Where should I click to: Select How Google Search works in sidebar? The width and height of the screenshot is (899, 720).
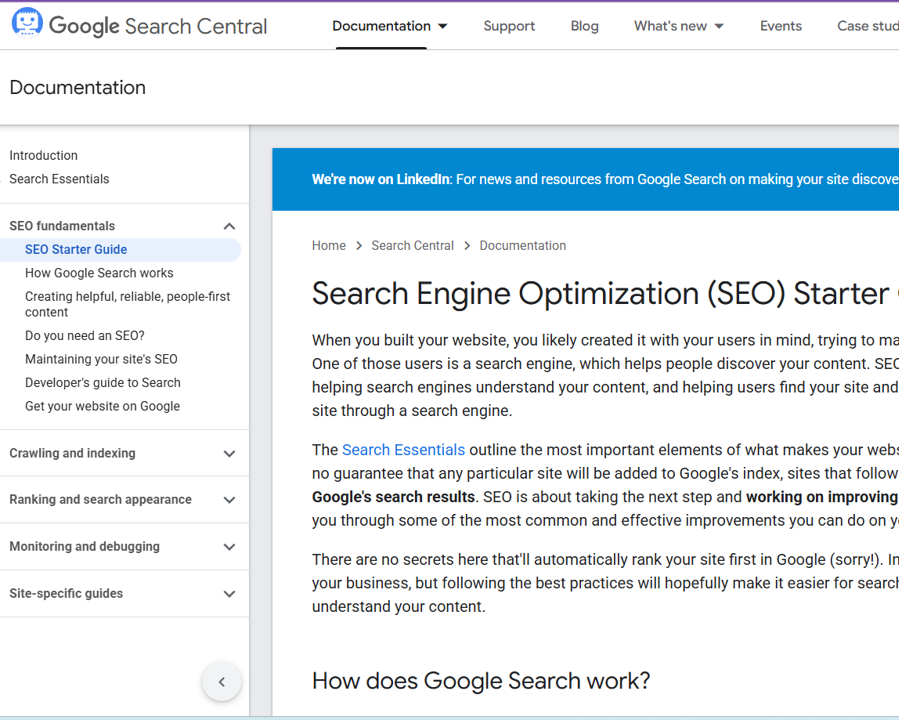pyautogui.click(x=99, y=273)
